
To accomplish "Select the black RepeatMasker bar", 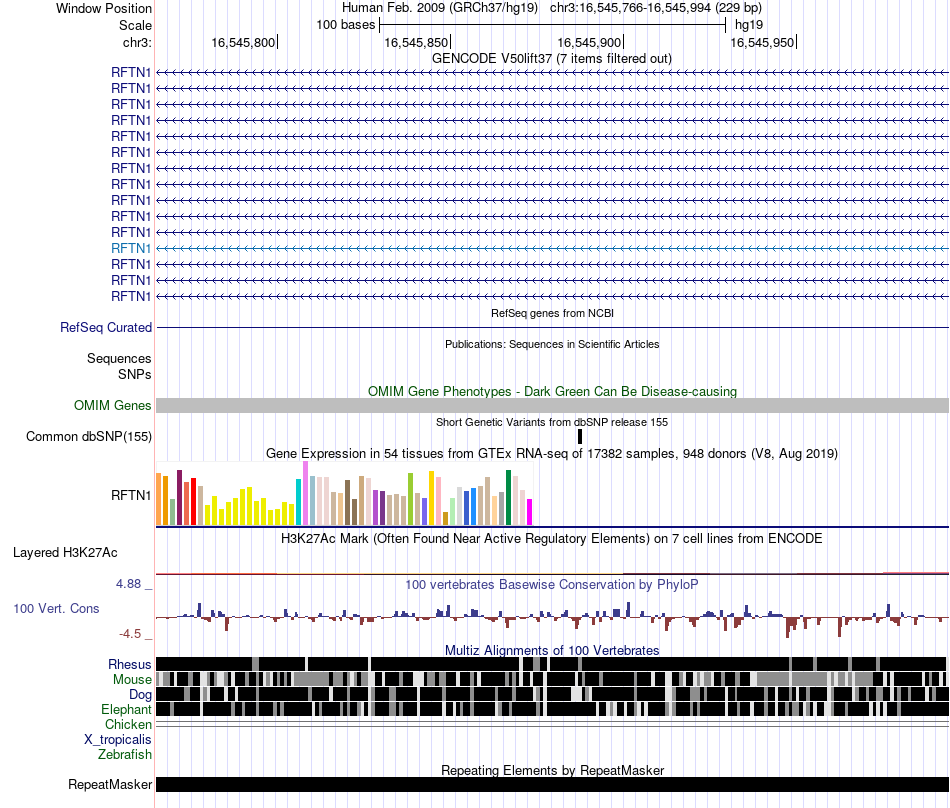I will coord(552,784).
